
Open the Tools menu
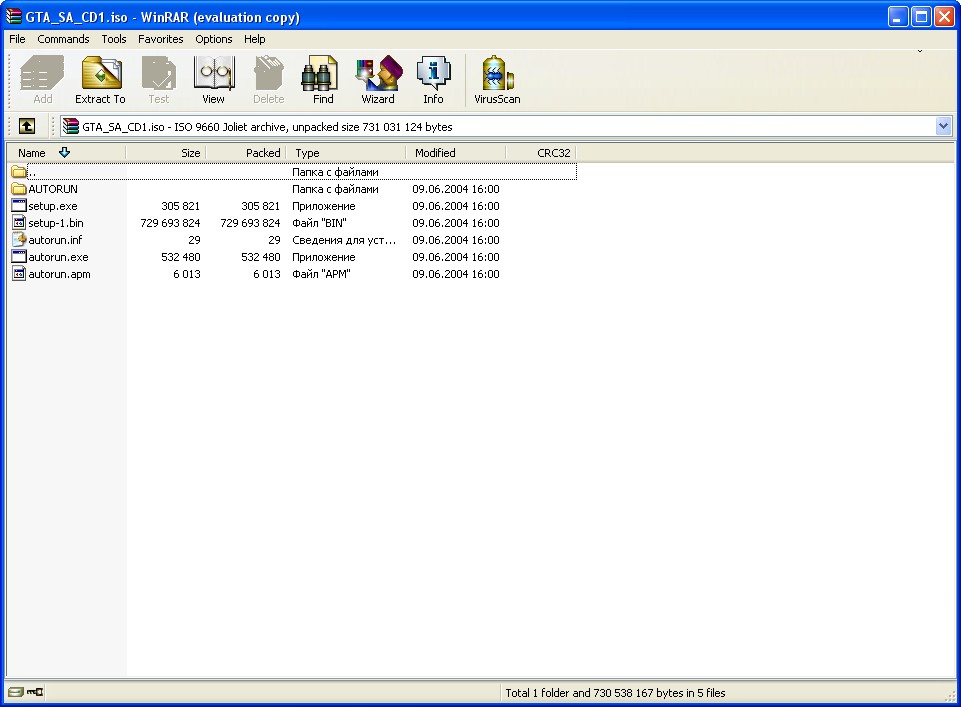click(114, 39)
